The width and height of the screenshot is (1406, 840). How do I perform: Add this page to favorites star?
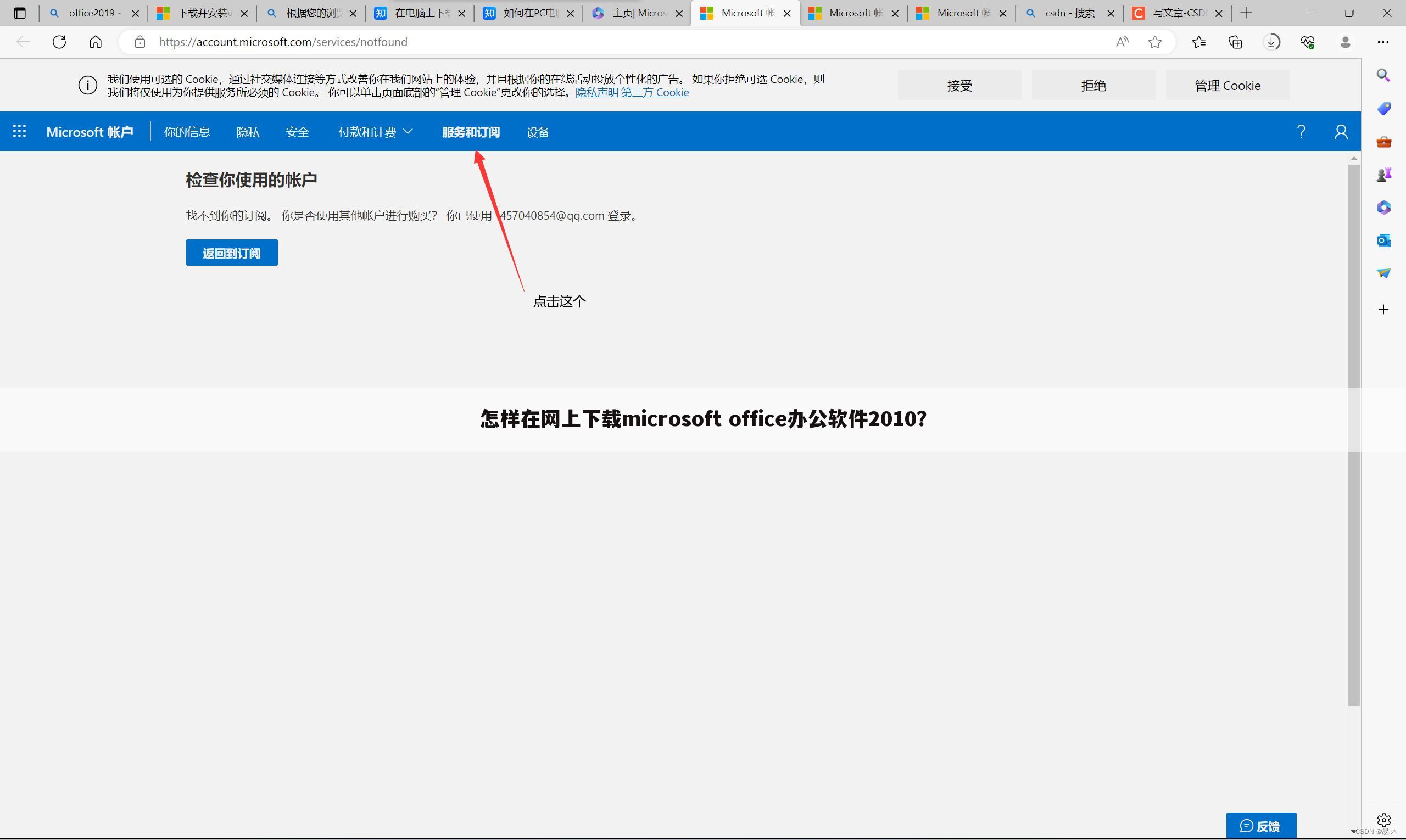point(1155,42)
